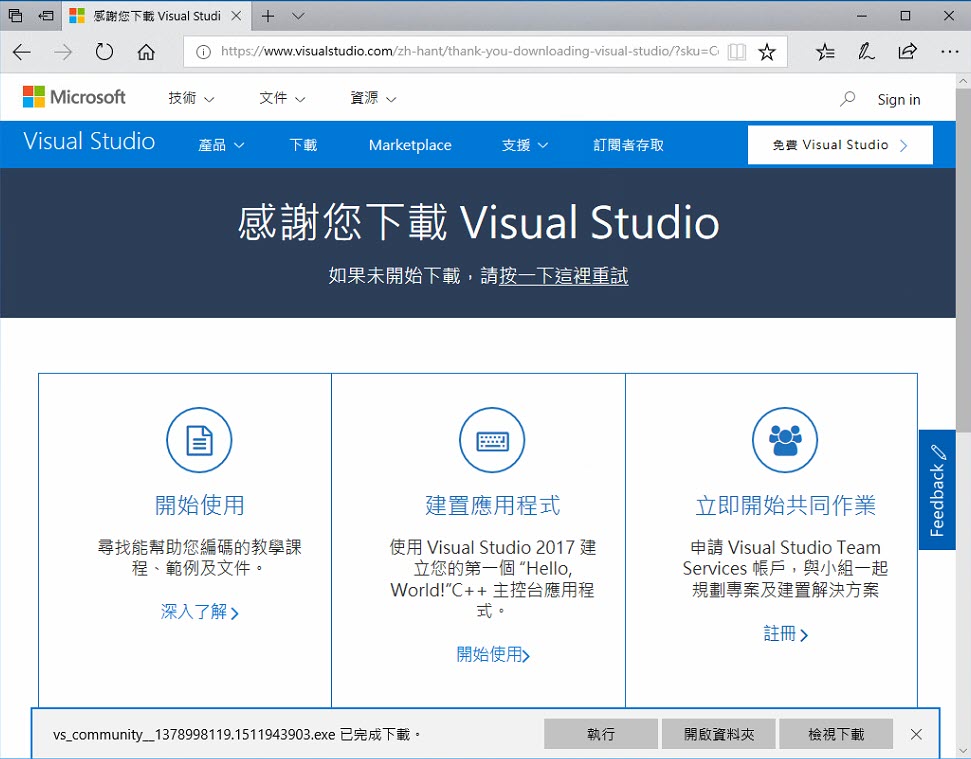Image resolution: width=971 pixels, height=759 pixels.
Task: Expand the 資源 dropdown menu
Action: pyautogui.click(x=373, y=98)
